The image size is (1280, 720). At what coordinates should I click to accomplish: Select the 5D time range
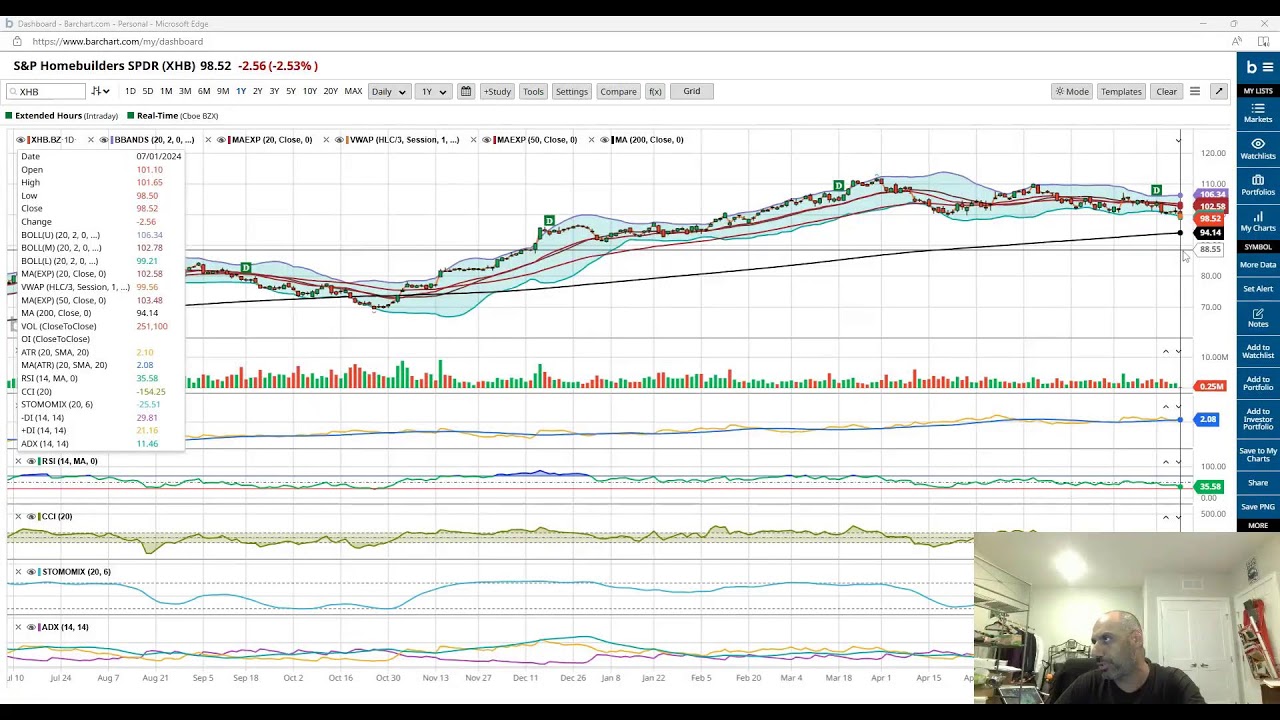147,91
